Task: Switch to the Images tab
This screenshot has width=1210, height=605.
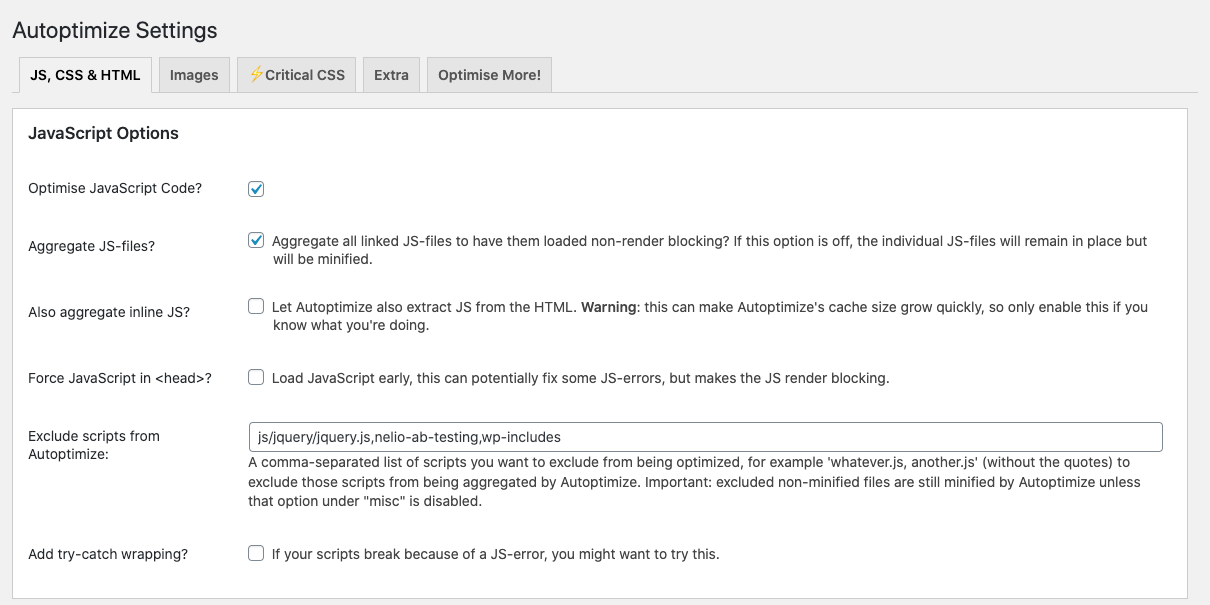Action: point(194,75)
